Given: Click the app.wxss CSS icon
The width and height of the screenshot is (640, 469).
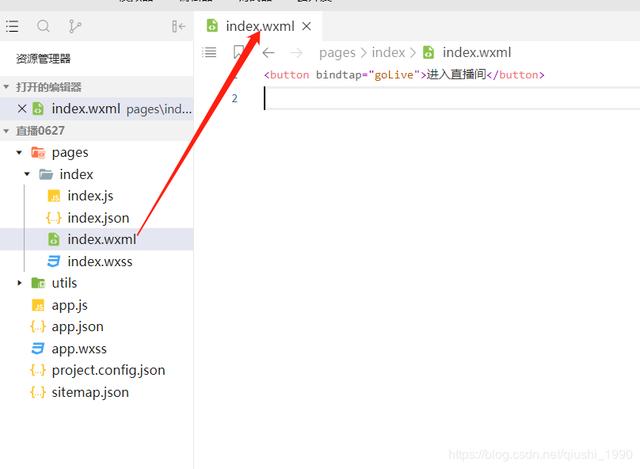Looking at the screenshot, I should [38, 349].
